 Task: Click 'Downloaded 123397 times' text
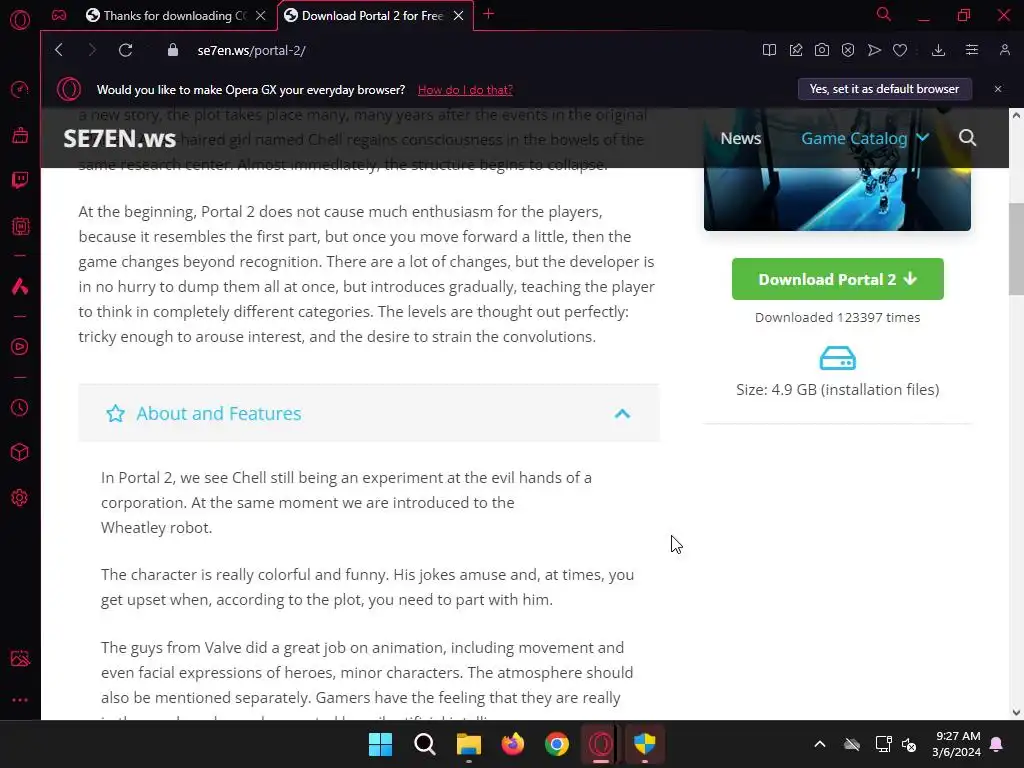(x=837, y=317)
